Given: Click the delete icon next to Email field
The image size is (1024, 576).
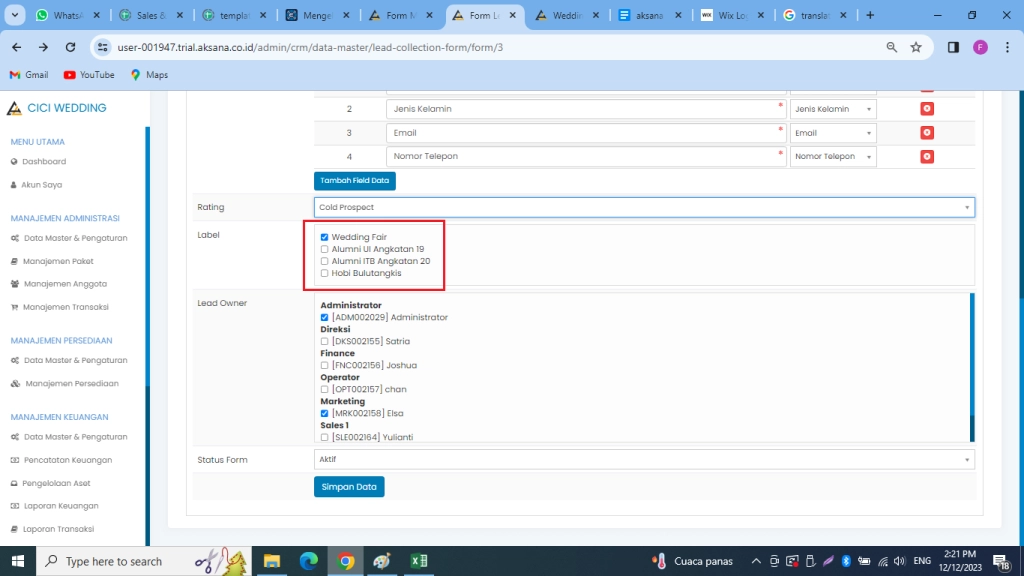Looking at the screenshot, I should tap(926, 132).
